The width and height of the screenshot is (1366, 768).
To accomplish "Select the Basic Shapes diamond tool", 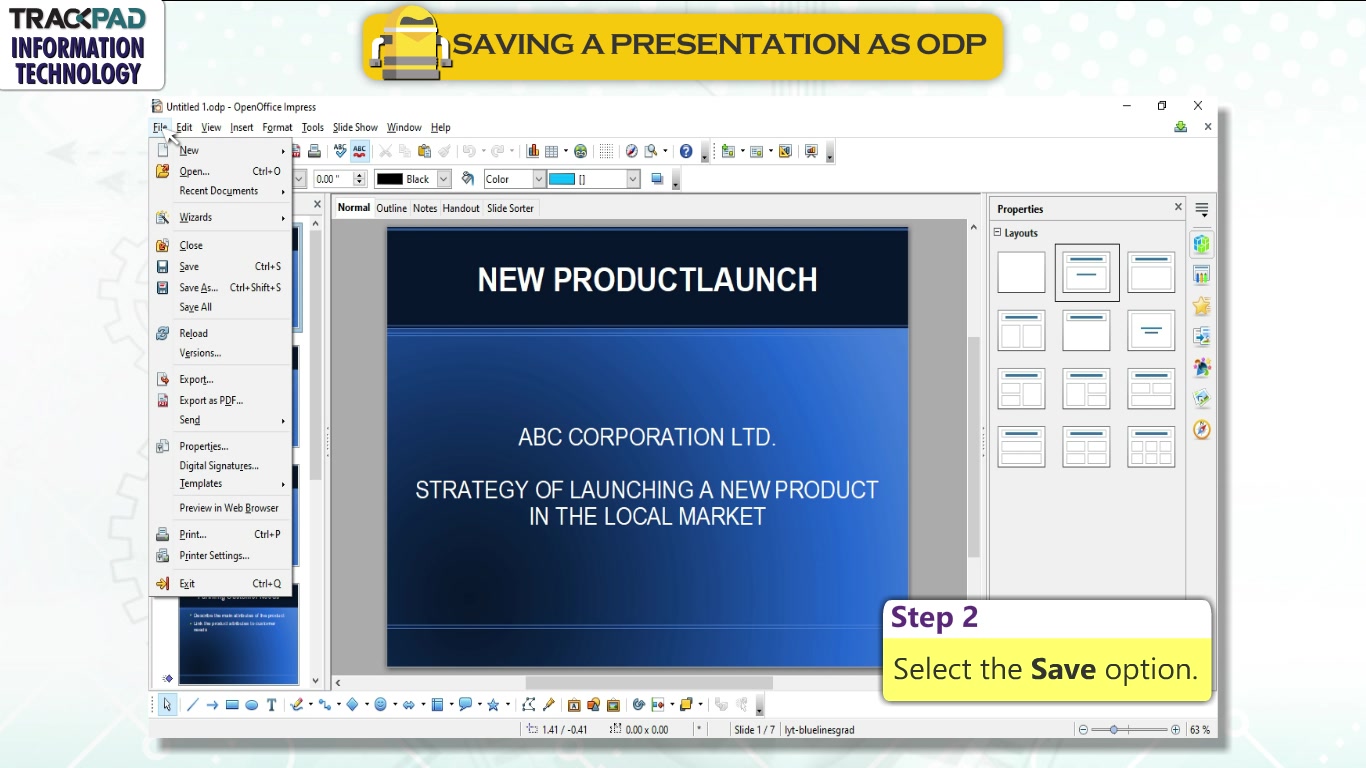I will pyautogui.click(x=352, y=705).
